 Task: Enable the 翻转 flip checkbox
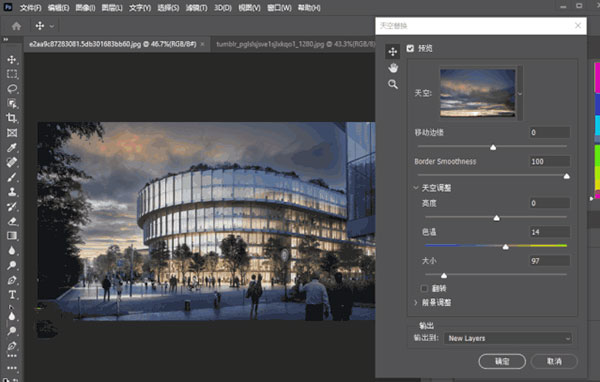tap(424, 288)
